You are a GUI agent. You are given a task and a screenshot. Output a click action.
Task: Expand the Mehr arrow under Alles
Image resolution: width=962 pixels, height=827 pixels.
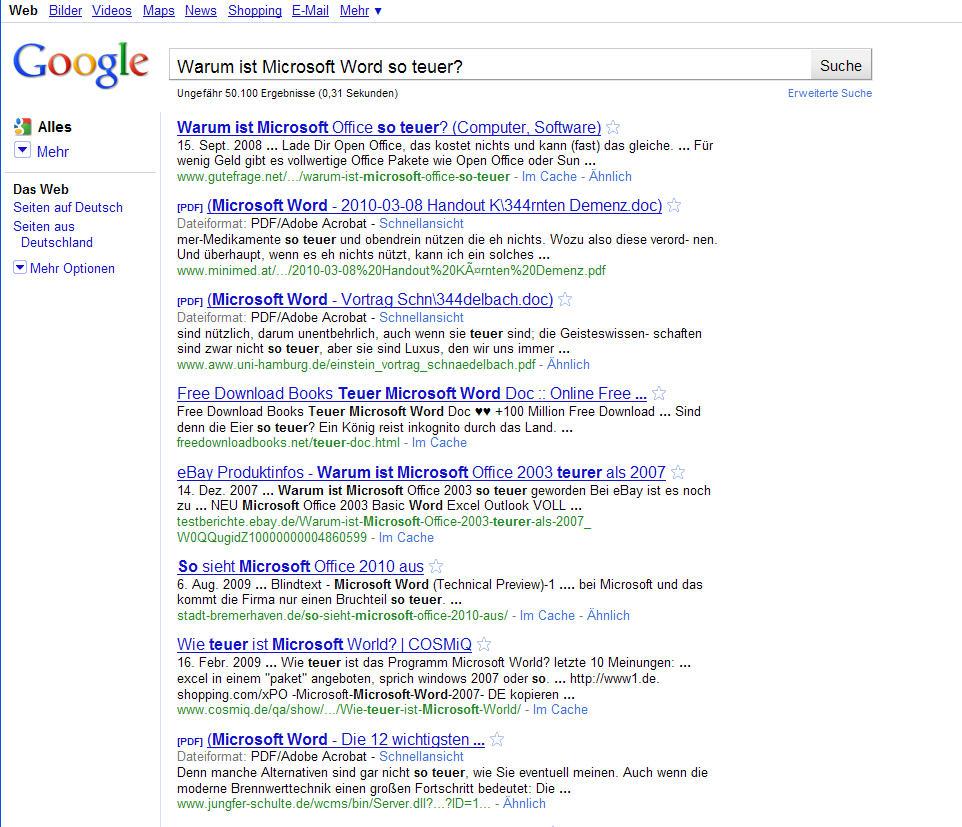[x=22, y=151]
